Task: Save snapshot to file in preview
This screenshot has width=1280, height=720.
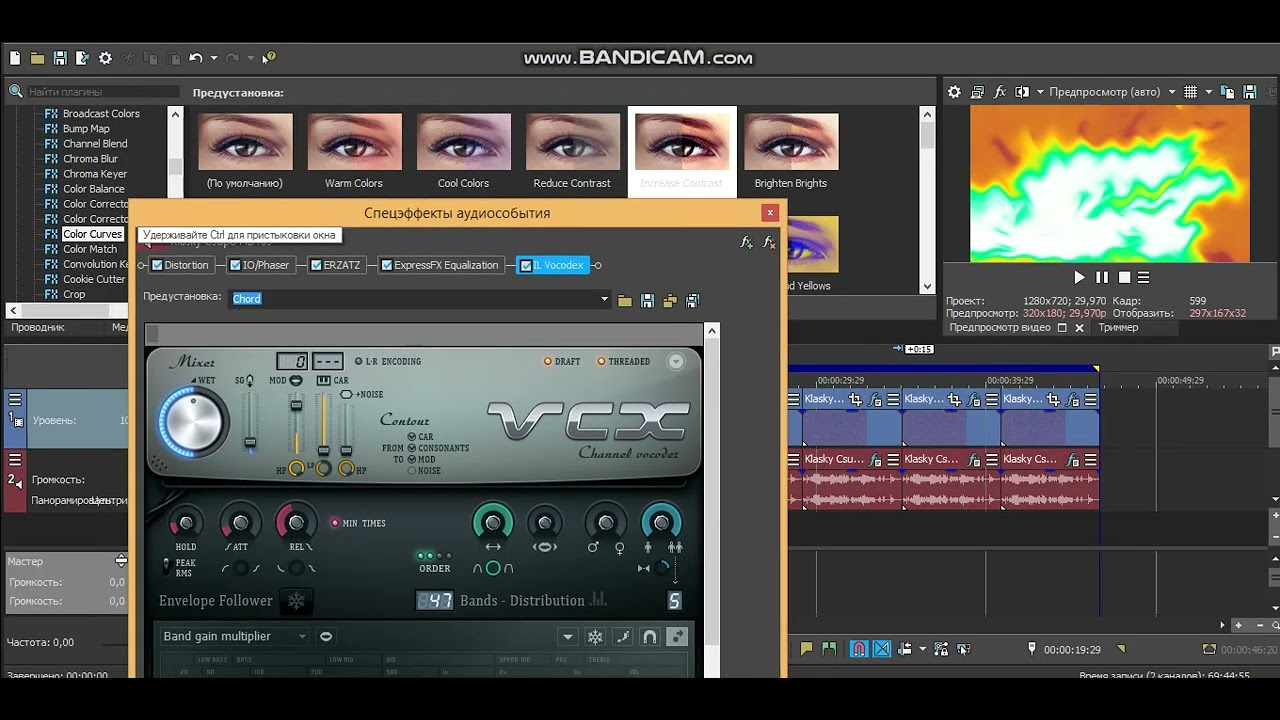Action: click(1250, 92)
